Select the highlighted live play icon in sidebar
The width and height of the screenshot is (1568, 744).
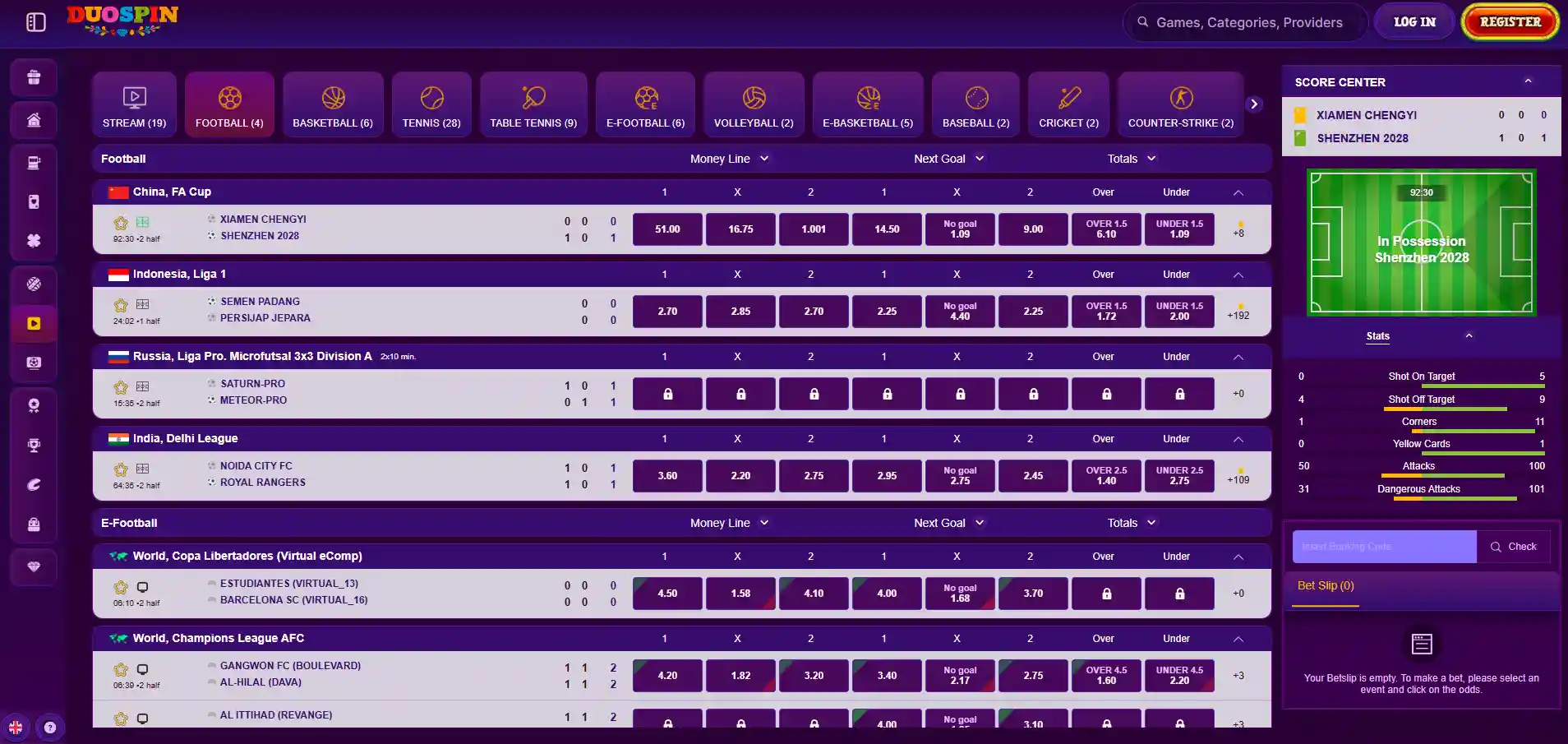point(34,323)
